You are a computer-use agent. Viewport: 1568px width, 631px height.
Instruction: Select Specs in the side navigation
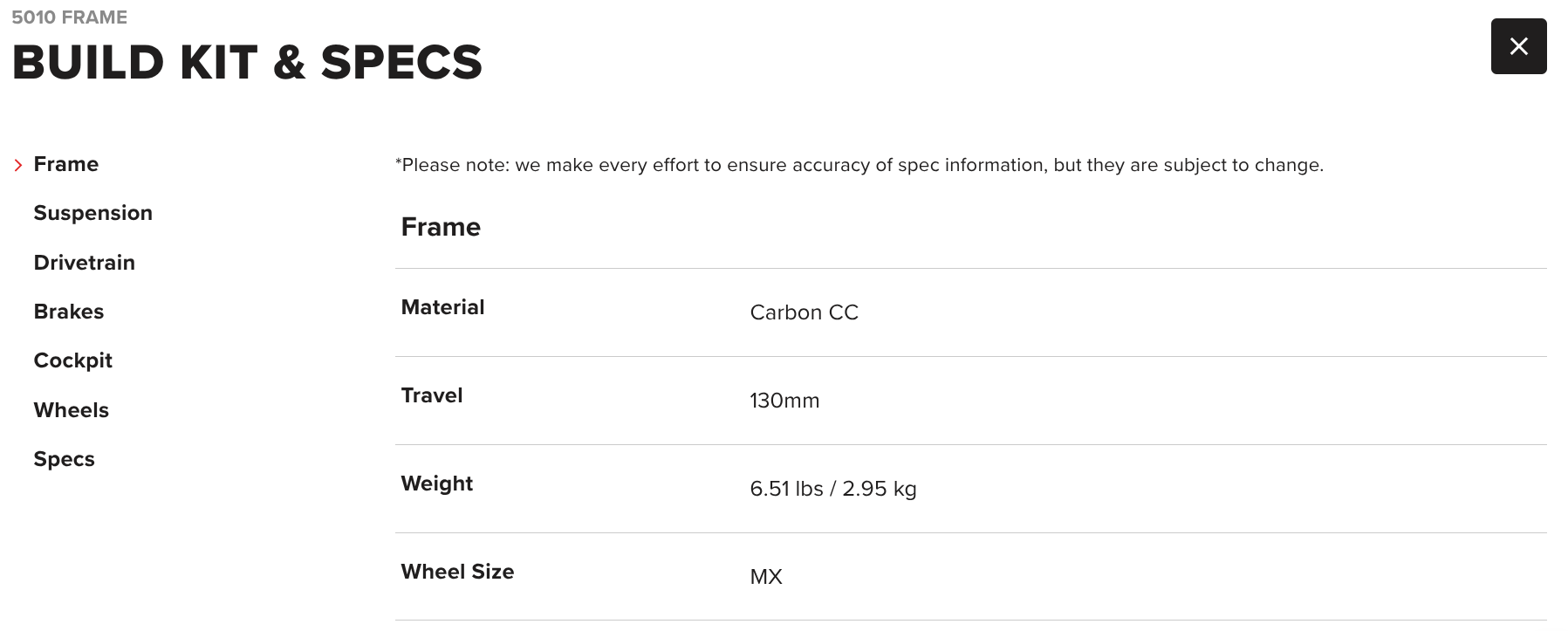click(x=64, y=459)
